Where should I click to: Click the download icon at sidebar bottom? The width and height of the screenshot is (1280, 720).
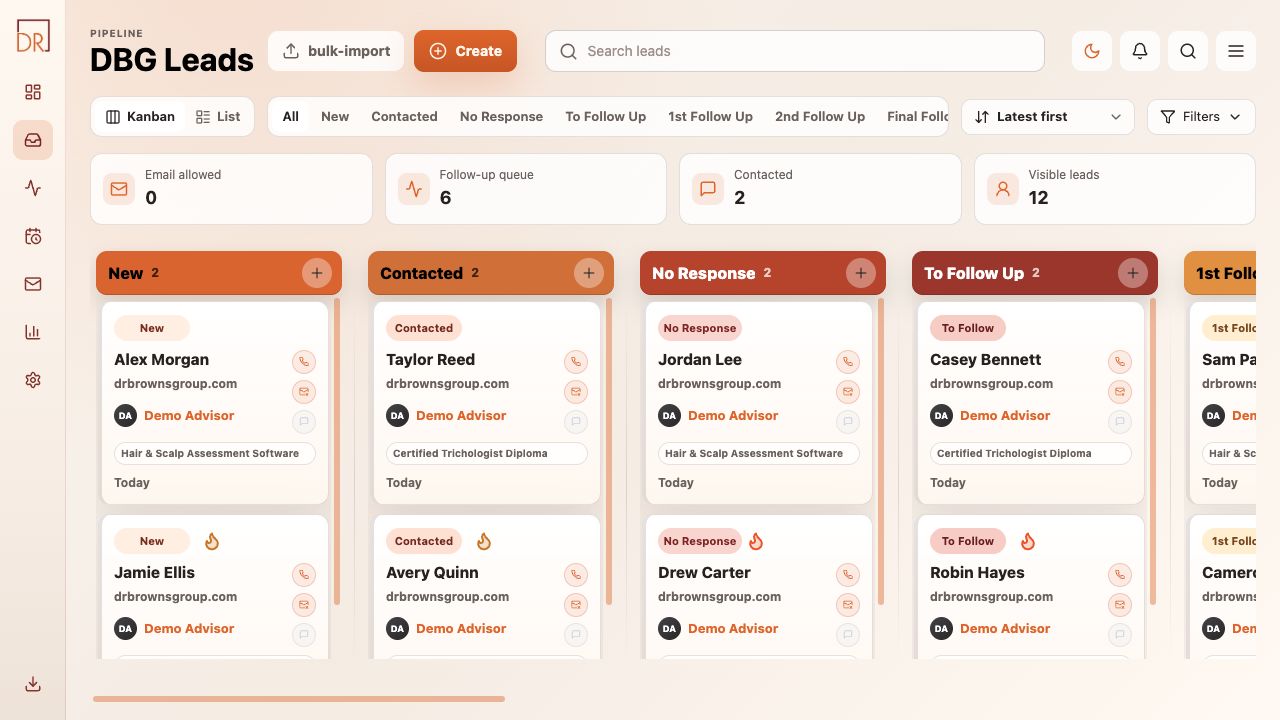pyautogui.click(x=33, y=684)
